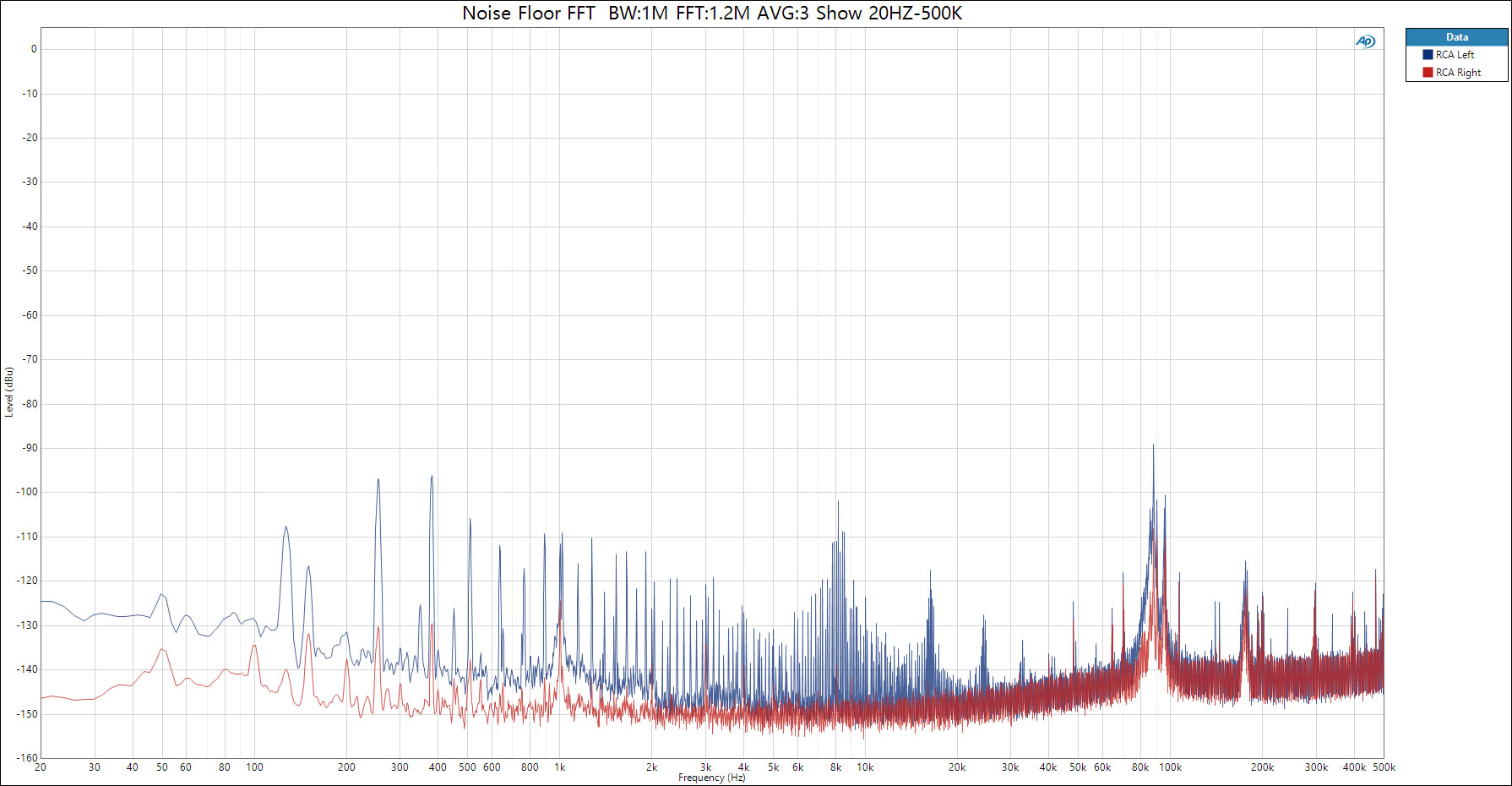Click the 20 Hz frequency tick label

click(x=41, y=767)
